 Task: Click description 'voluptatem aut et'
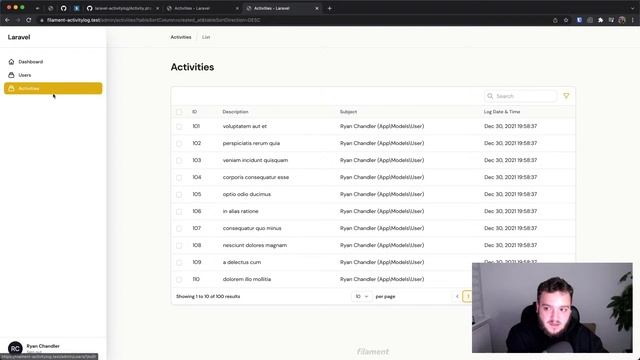(x=244, y=126)
